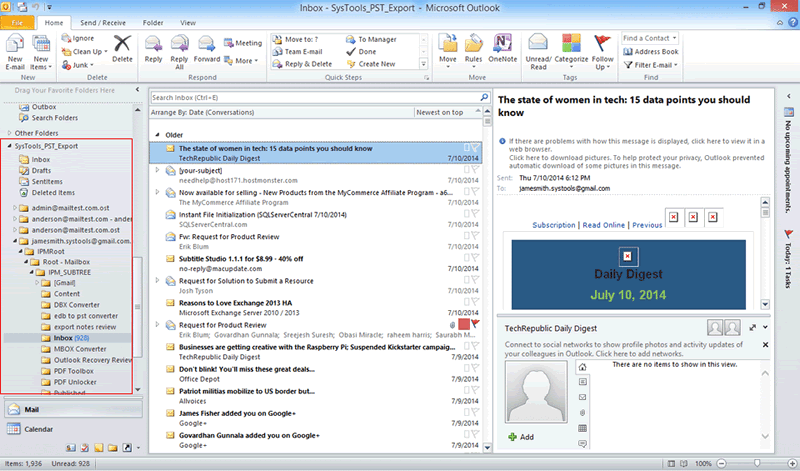Open the Move folder tool
The image size is (800, 471).
coord(448,52)
